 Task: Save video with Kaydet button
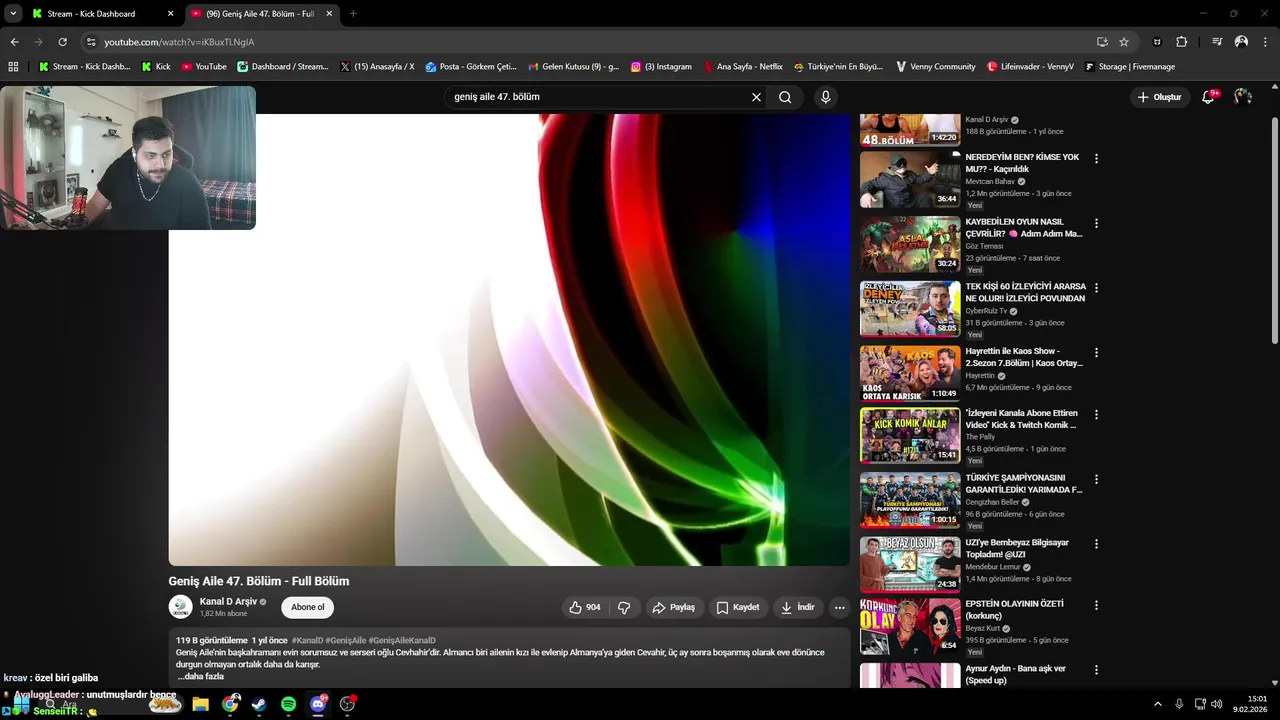click(738, 607)
